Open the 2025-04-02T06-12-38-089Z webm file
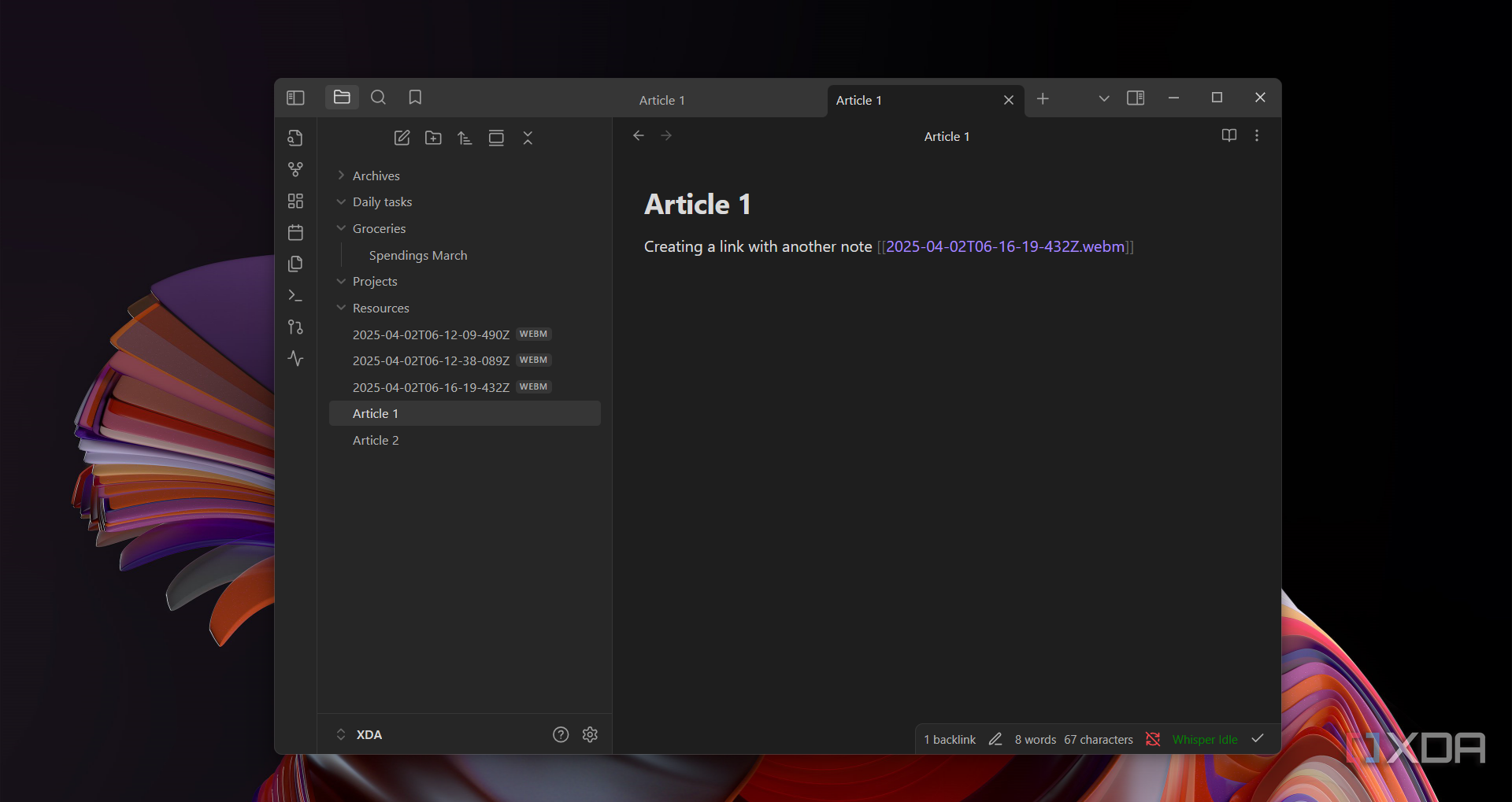This screenshot has height=802, width=1512. tap(465, 360)
